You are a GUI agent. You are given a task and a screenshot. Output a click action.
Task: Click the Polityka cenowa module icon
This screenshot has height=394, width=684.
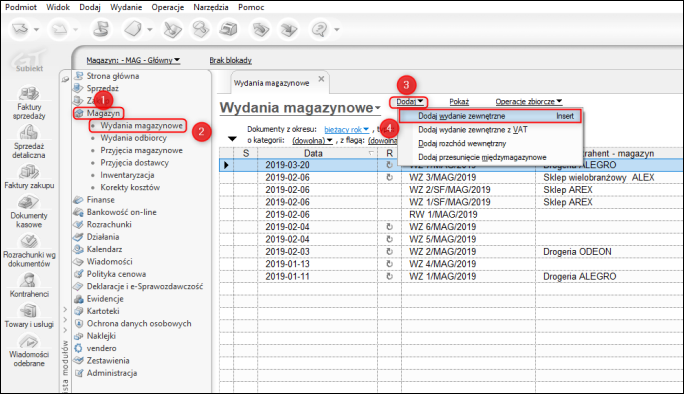pyautogui.click(x=79, y=274)
